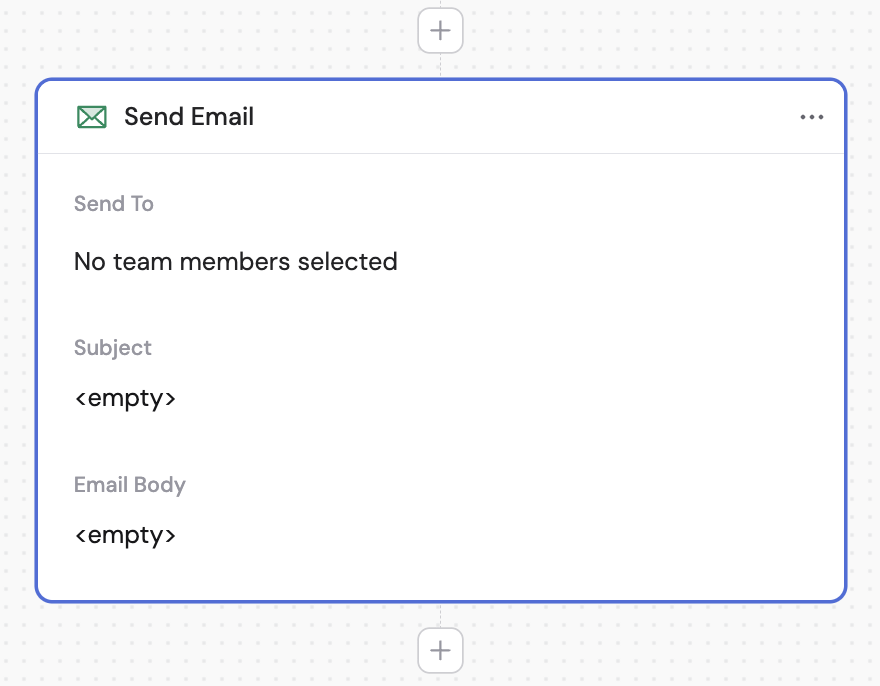Click the dashed connector line above the node

click(440, 62)
